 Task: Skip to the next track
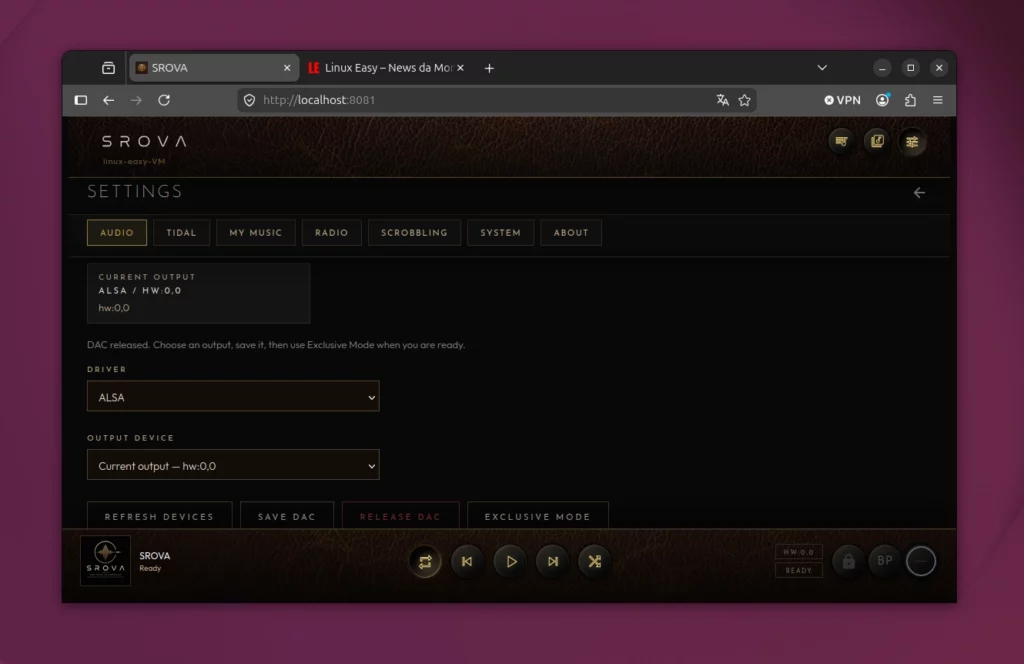(553, 561)
